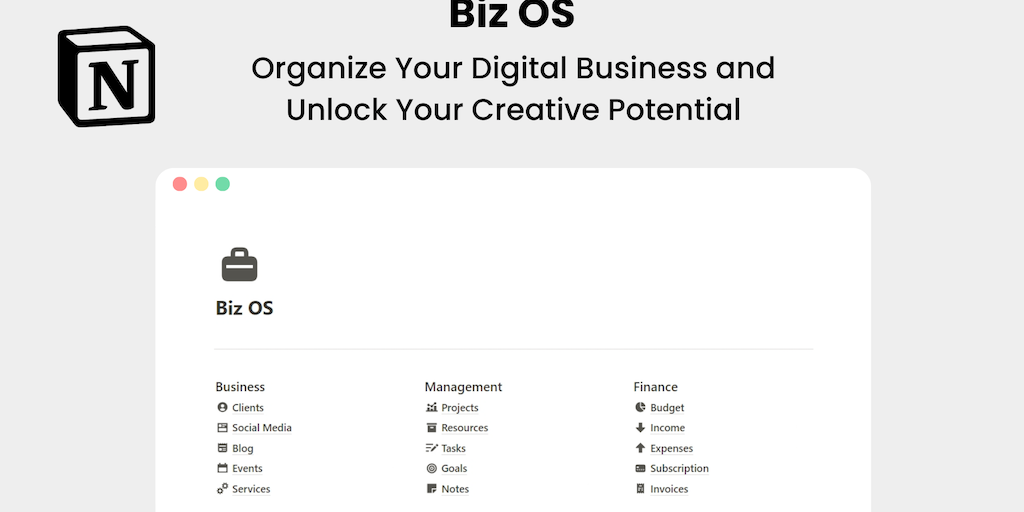The image size is (1024, 512).
Task: Open the Subscription page link
Action: point(679,468)
